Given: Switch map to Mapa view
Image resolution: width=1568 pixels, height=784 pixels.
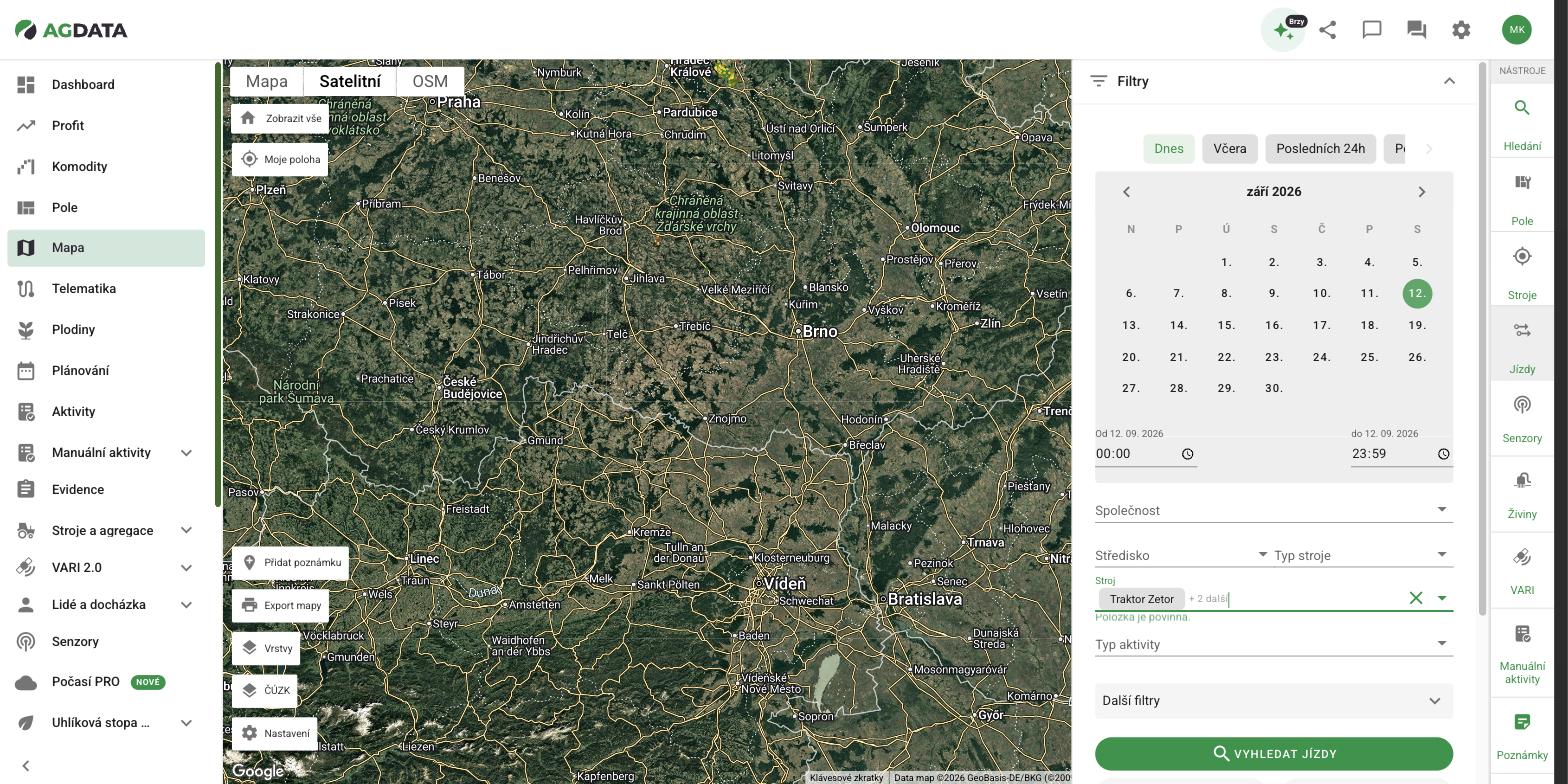Looking at the screenshot, I should click(x=267, y=81).
